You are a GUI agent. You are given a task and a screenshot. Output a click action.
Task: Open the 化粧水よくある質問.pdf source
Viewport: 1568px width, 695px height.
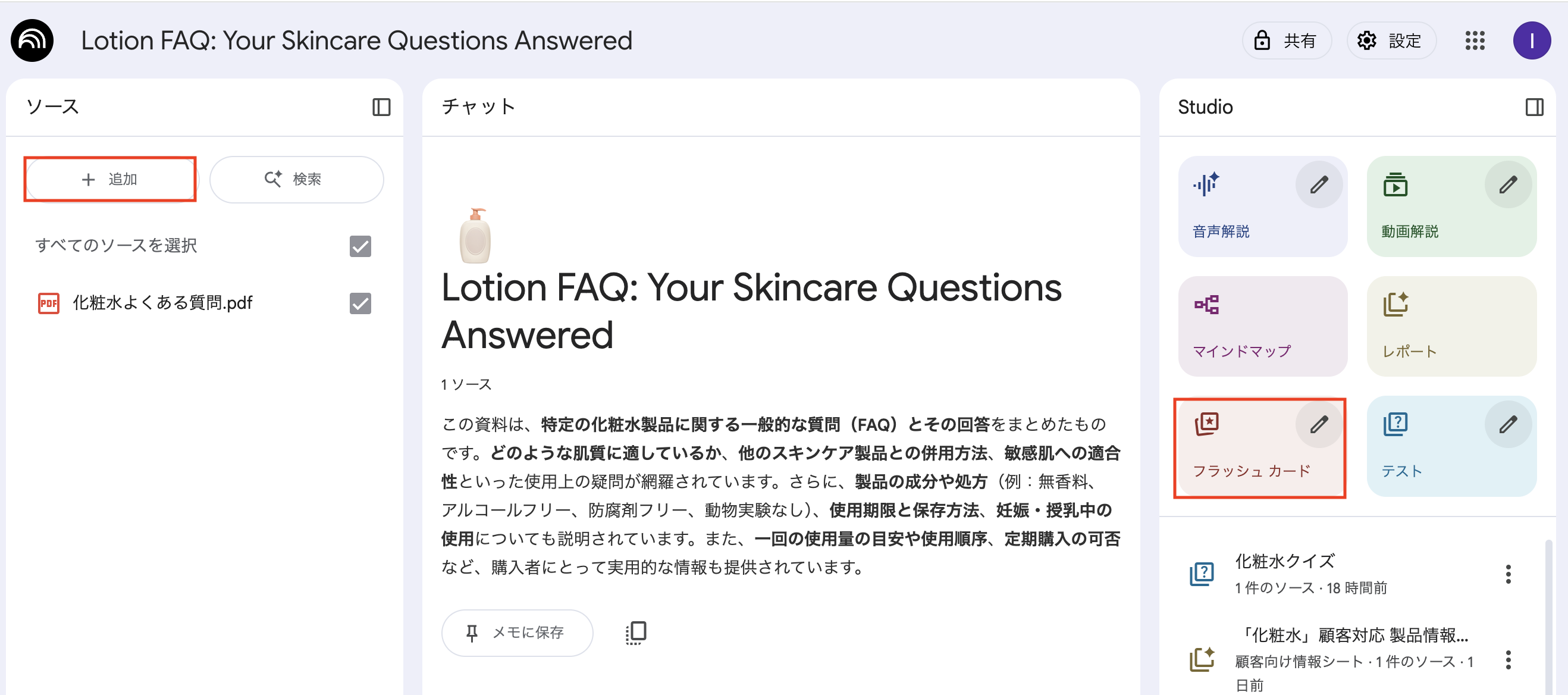coord(162,303)
